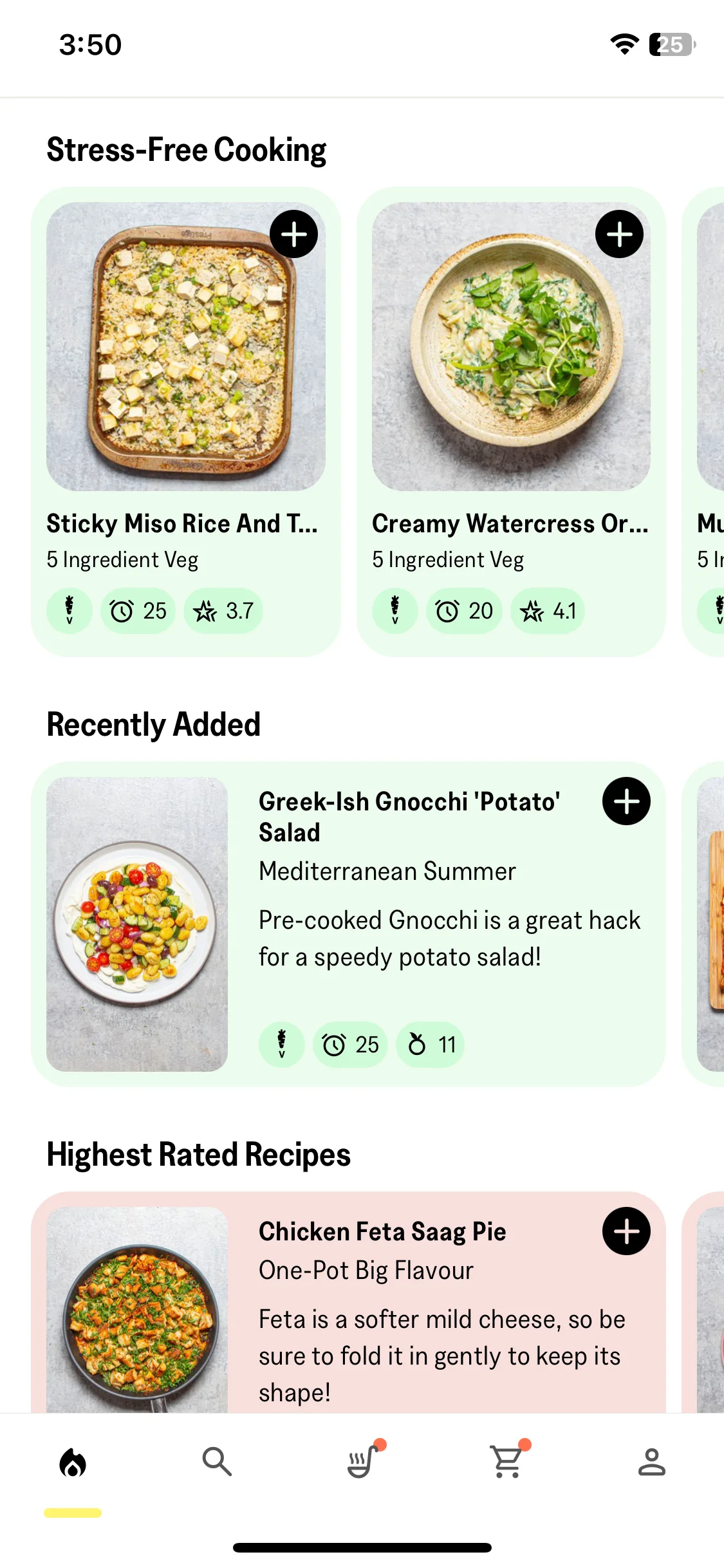Open the home flame tab
724x1568 pixels.
point(73,1462)
